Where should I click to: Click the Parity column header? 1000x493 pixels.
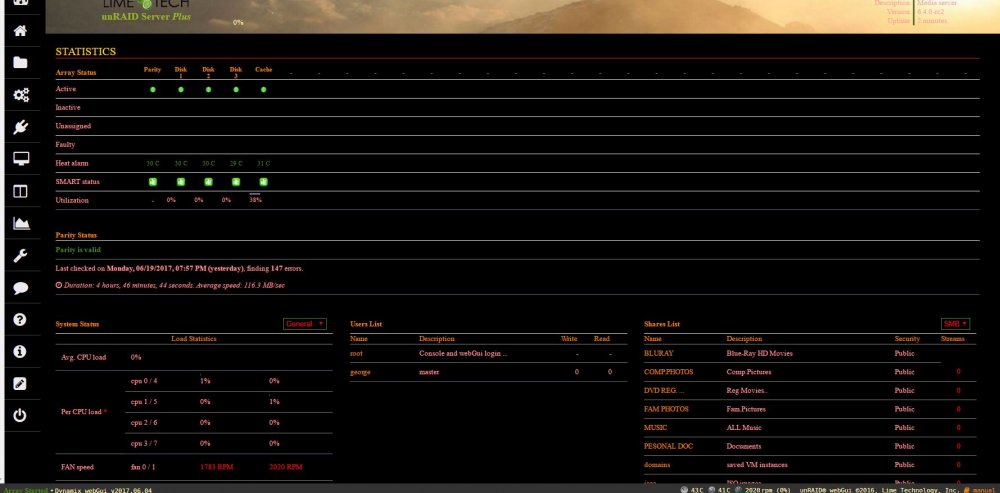(152, 70)
